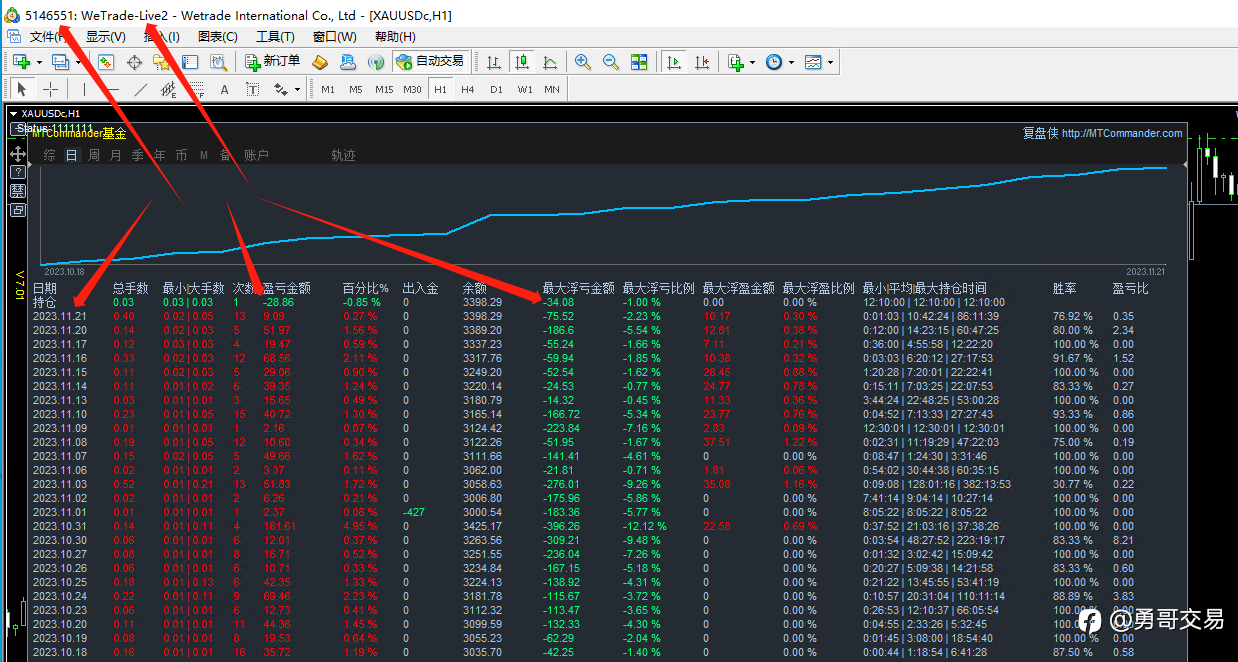Click the panel question mark help icon

tap(18, 172)
